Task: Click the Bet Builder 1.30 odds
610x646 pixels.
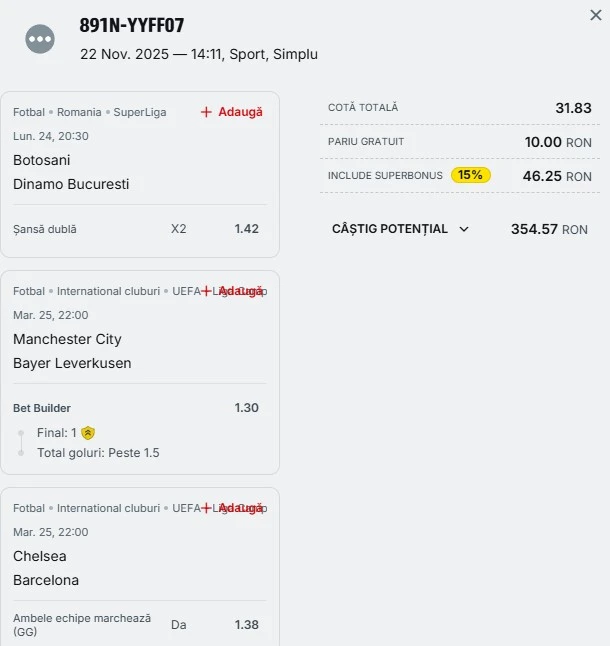Action: click(246, 408)
